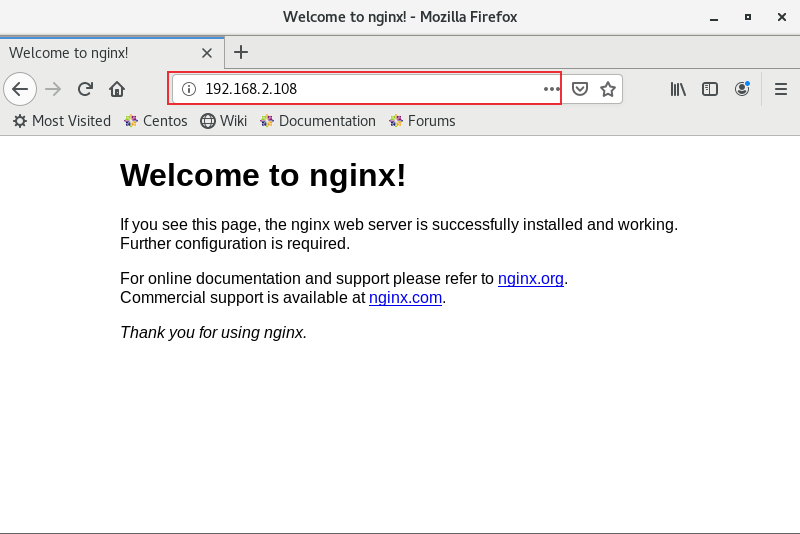800x534 pixels.
Task: Save page to Pocket
Action: tap(580, 89)
